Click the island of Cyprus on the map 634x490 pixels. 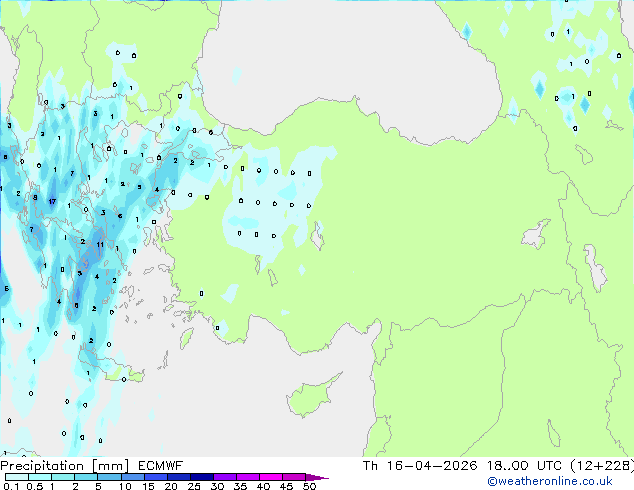tap(311, 396)
